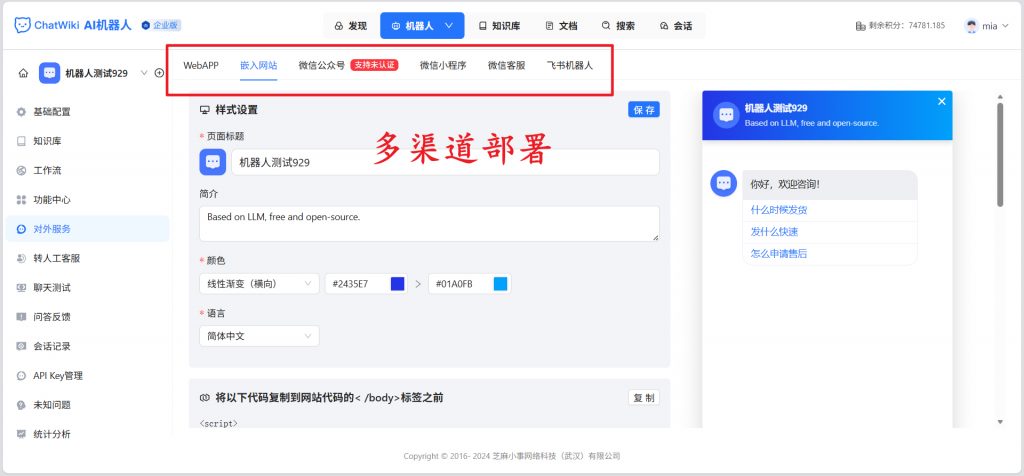
Task: Click the 转人工客服 sidebar icon
Action: click(21, 259)
